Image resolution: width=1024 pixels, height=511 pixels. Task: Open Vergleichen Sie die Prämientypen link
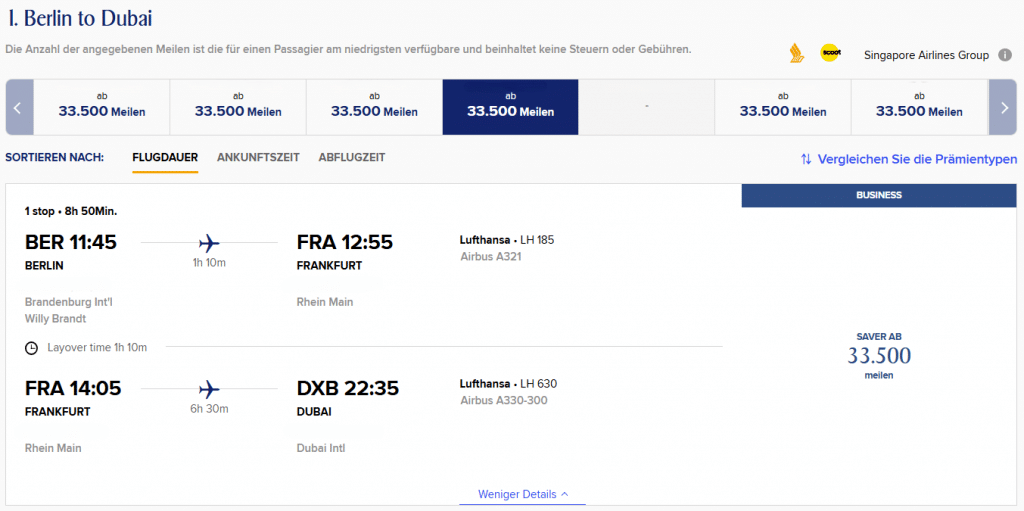pyautogui.click(x=917, y=159)
